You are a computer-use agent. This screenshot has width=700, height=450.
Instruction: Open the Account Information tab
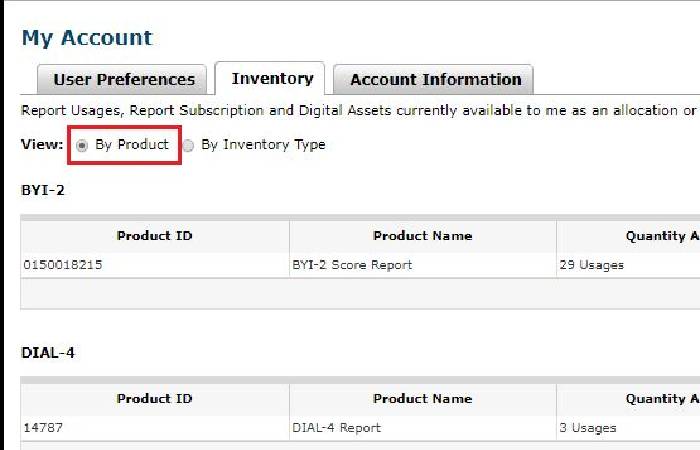click(435, 80)
